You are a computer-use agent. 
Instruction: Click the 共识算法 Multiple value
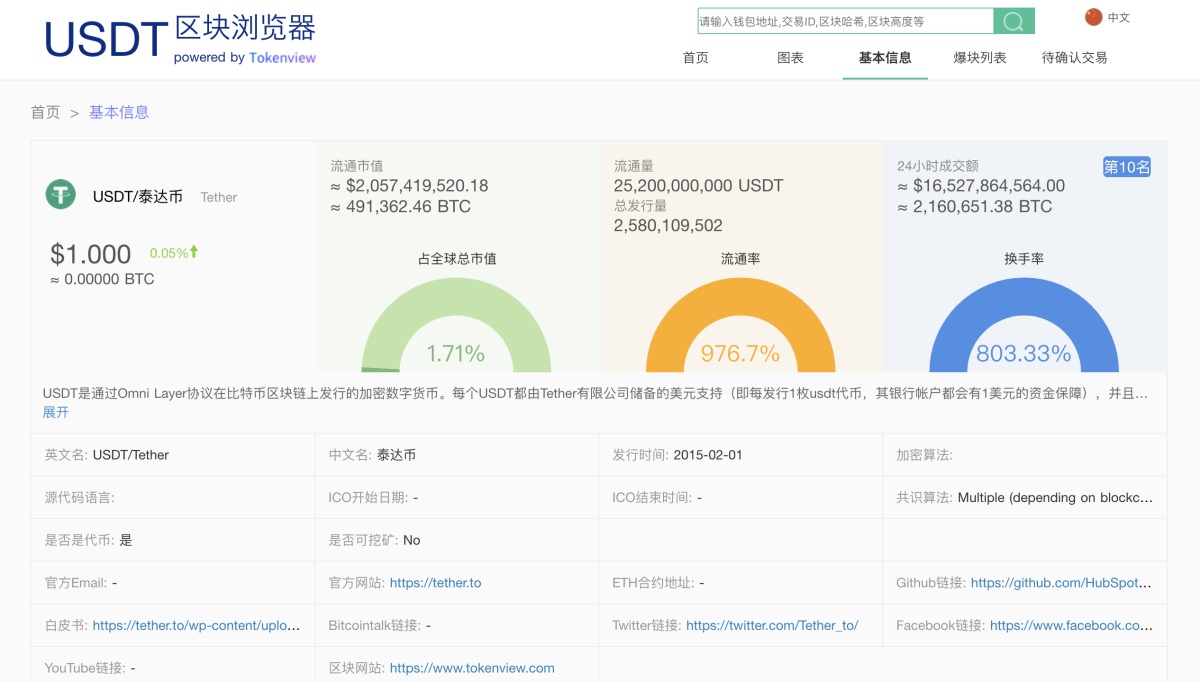[x=1055, y=497]
